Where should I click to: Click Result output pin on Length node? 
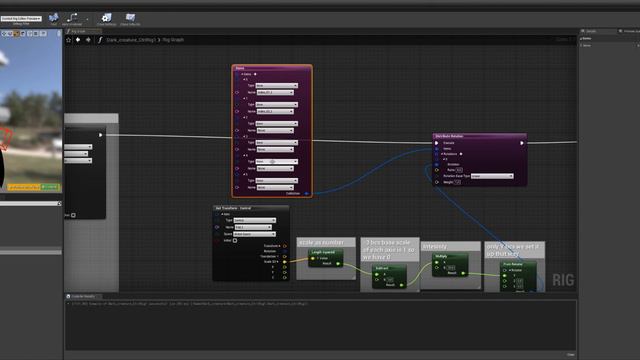pos(338,264)
